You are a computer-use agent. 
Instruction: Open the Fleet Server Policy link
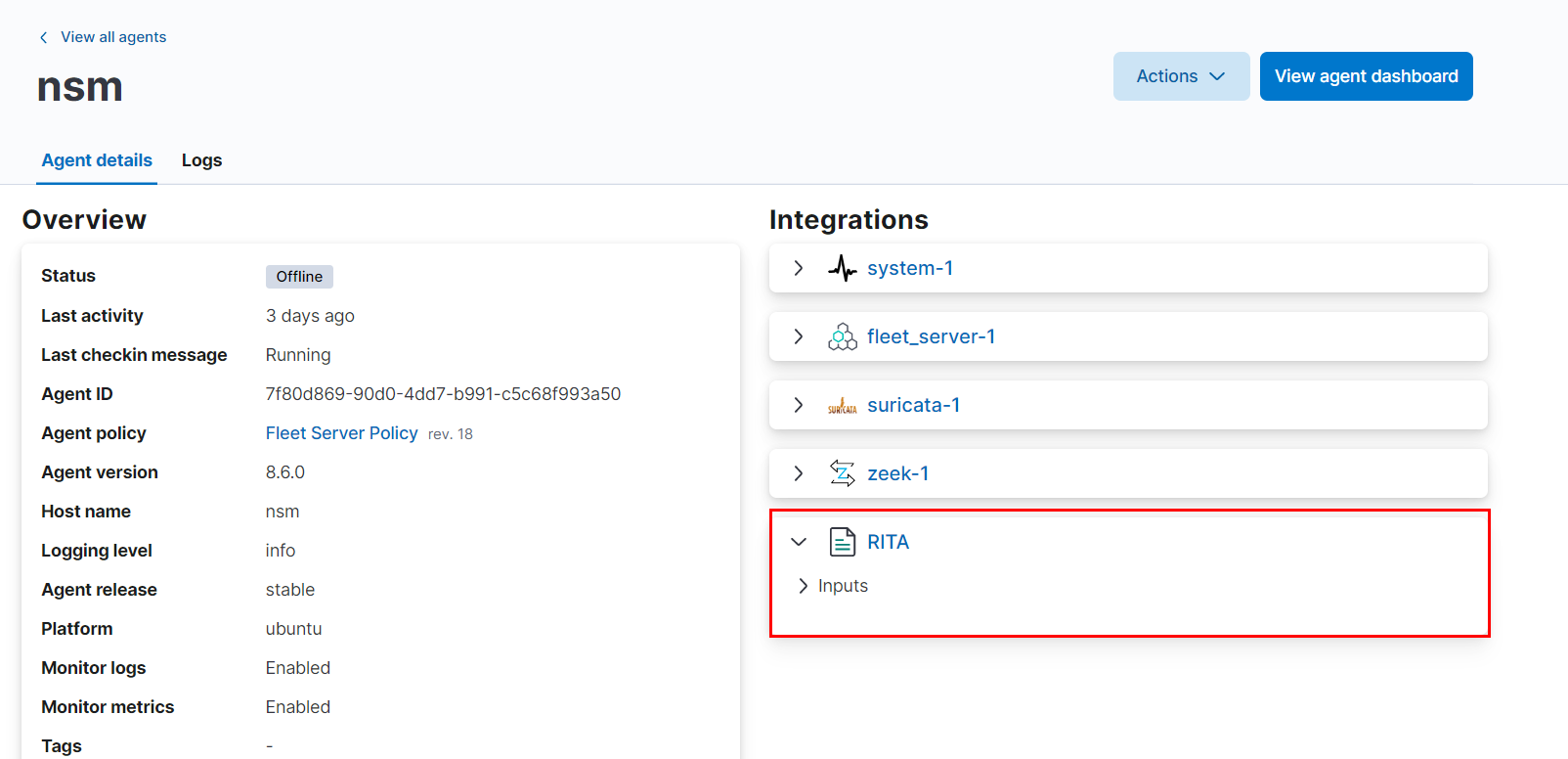point(341,433)
